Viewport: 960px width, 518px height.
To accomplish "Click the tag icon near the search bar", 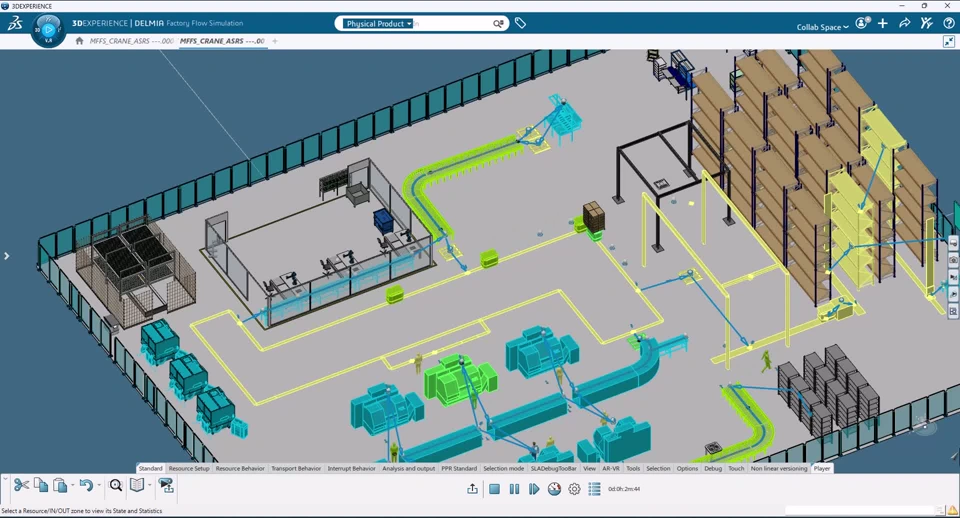I will (x=520, y=23).
